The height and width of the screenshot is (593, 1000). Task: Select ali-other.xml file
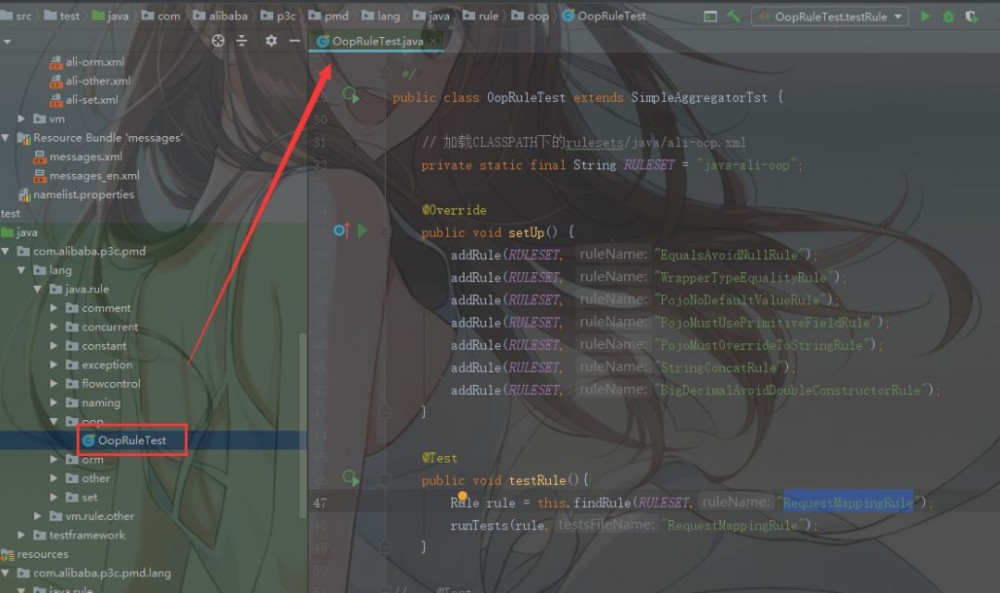[91, 81]
